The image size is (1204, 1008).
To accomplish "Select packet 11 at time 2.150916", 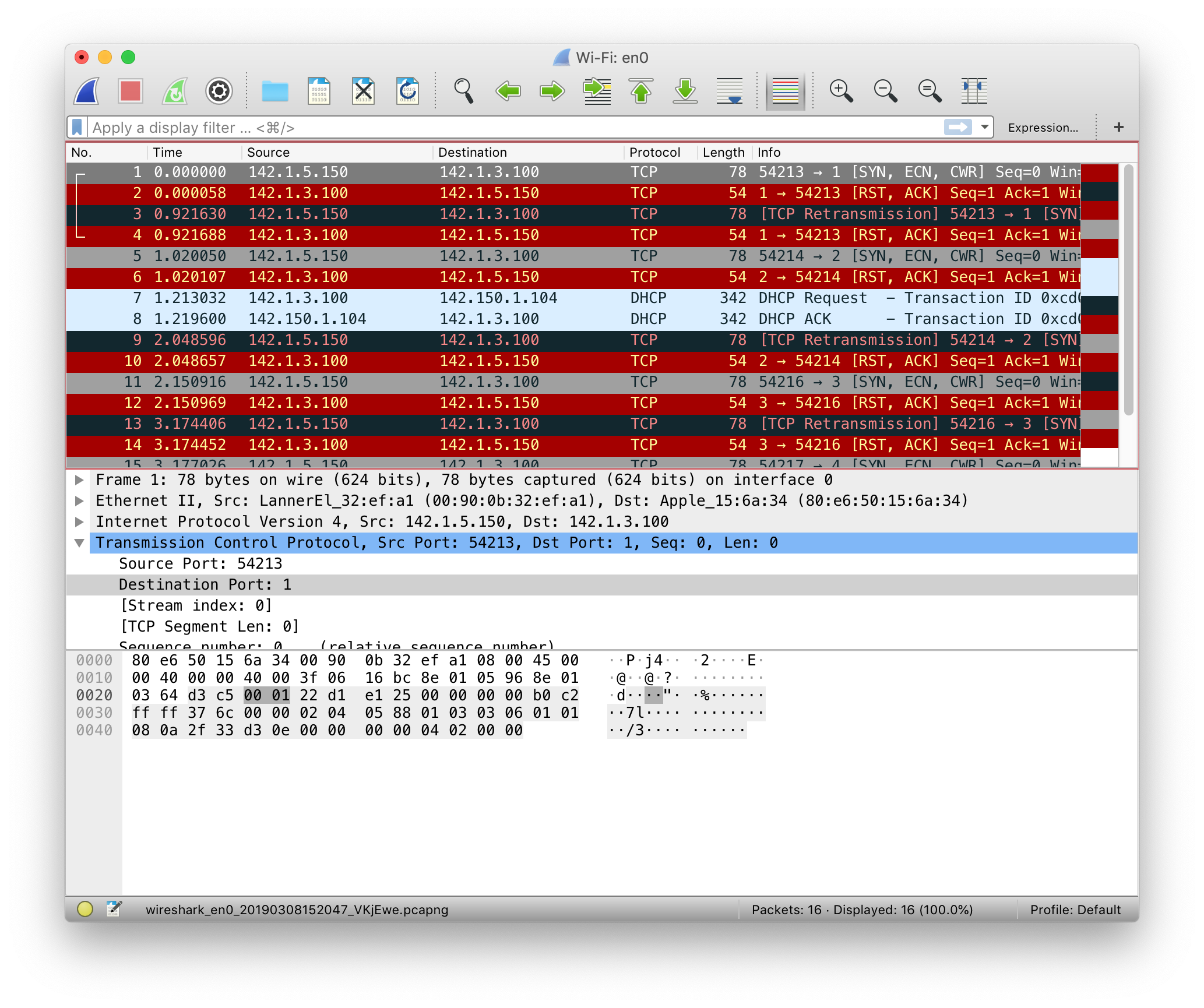I will click(573, 382).
